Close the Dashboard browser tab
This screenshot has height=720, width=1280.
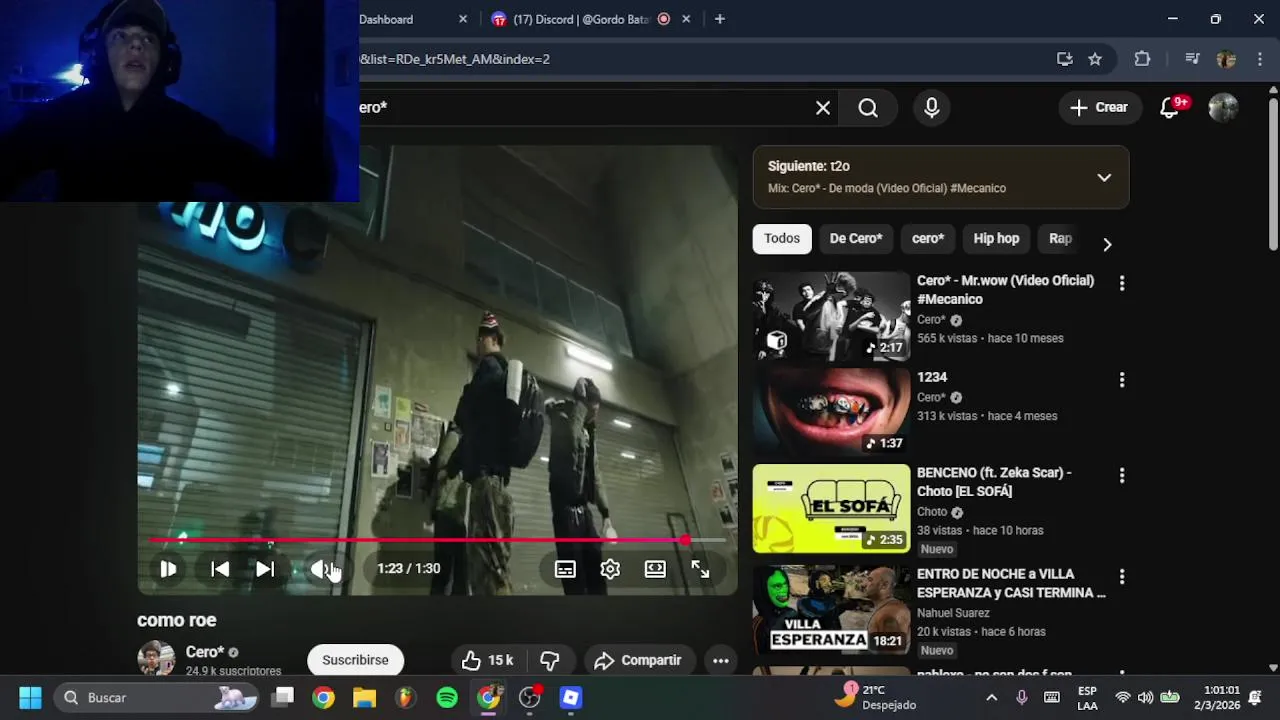coord(463,19)
